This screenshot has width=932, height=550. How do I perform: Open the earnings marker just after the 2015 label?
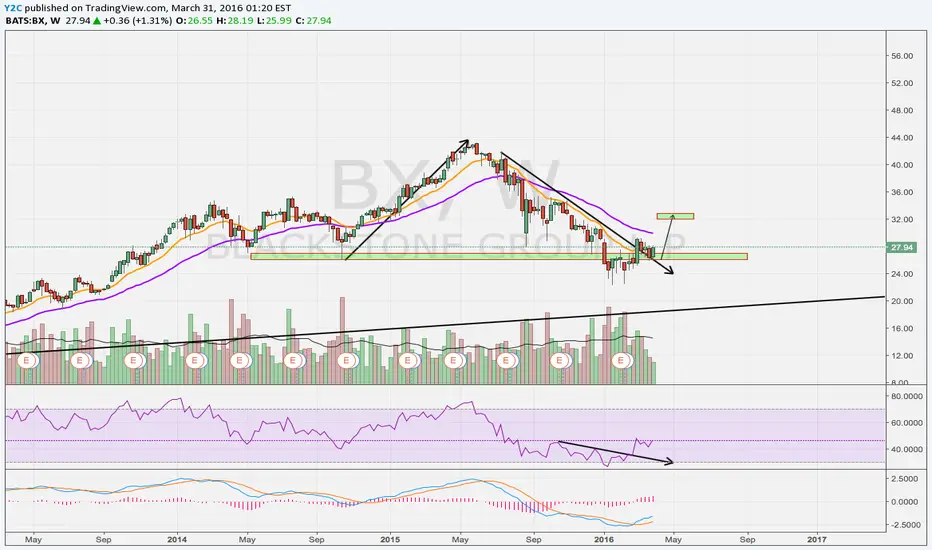407,360
